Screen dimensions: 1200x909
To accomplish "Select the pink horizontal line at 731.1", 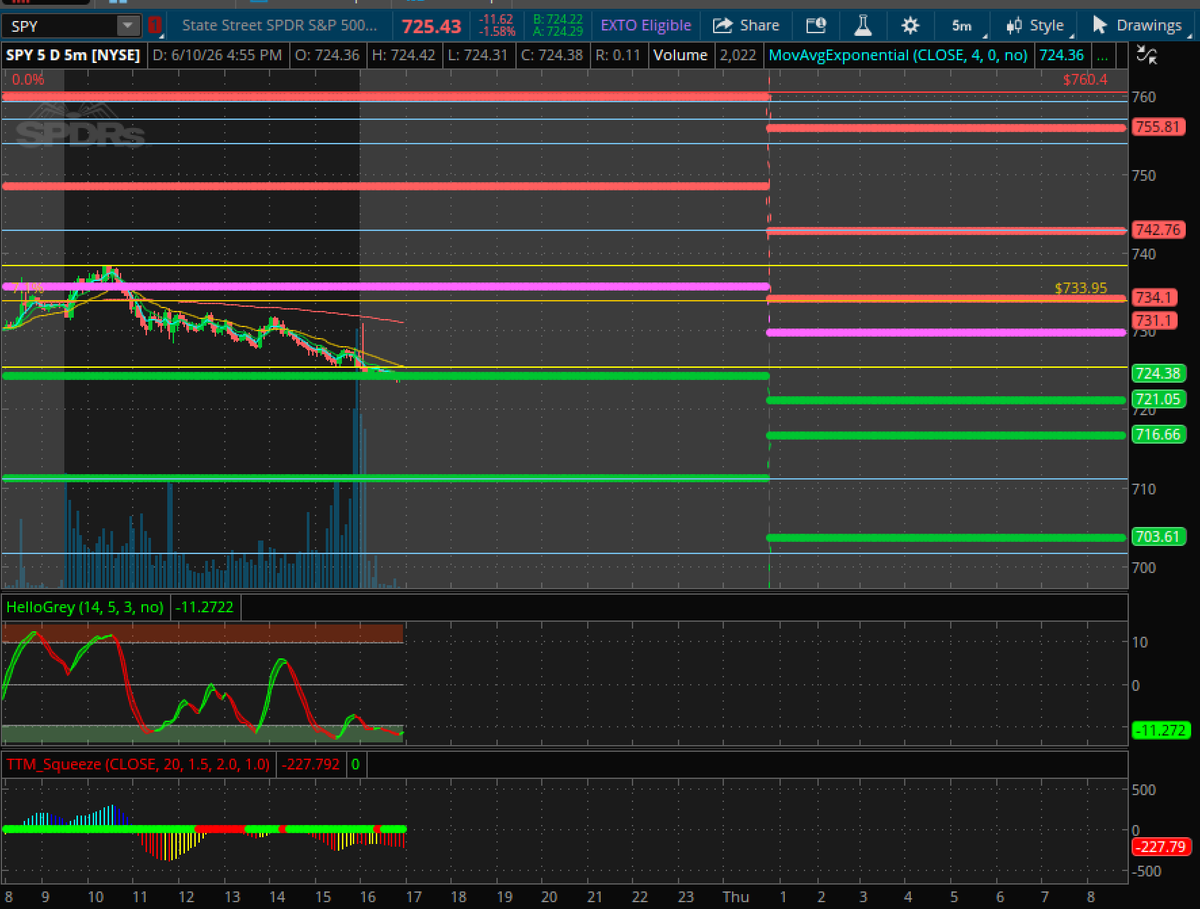I will click(x=947, y=332).
